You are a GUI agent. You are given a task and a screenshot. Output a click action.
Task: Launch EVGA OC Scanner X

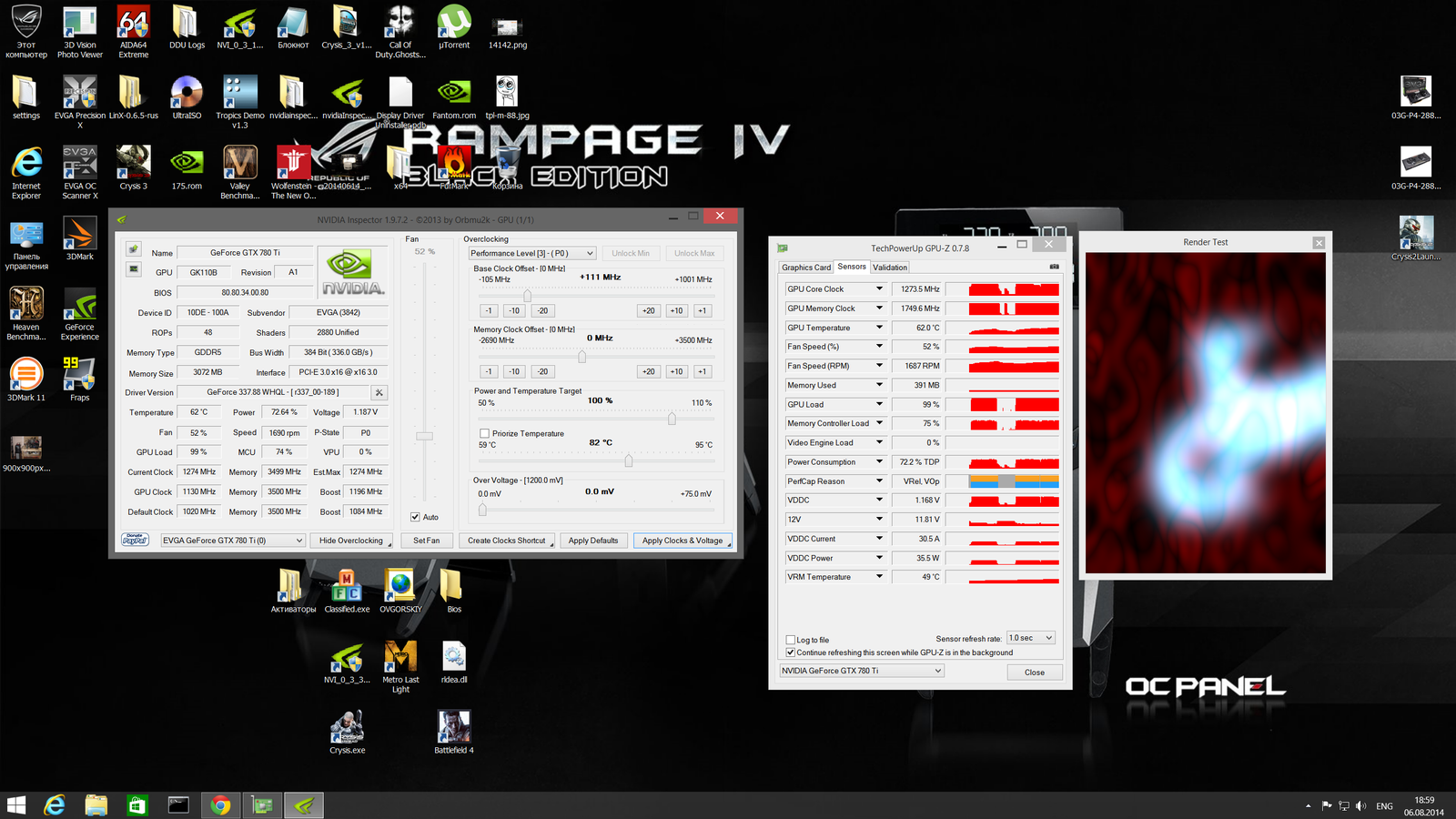coord(80,172)
